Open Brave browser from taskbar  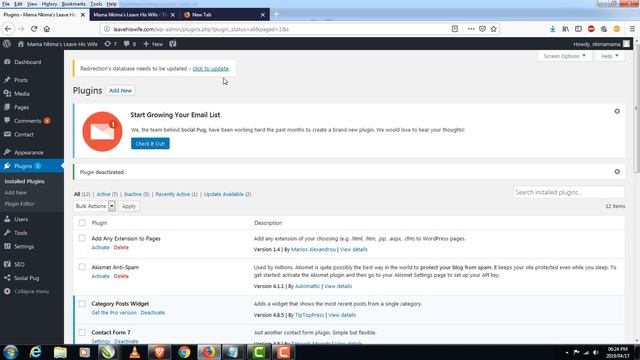pyautogui.click(x=160, y=352)
